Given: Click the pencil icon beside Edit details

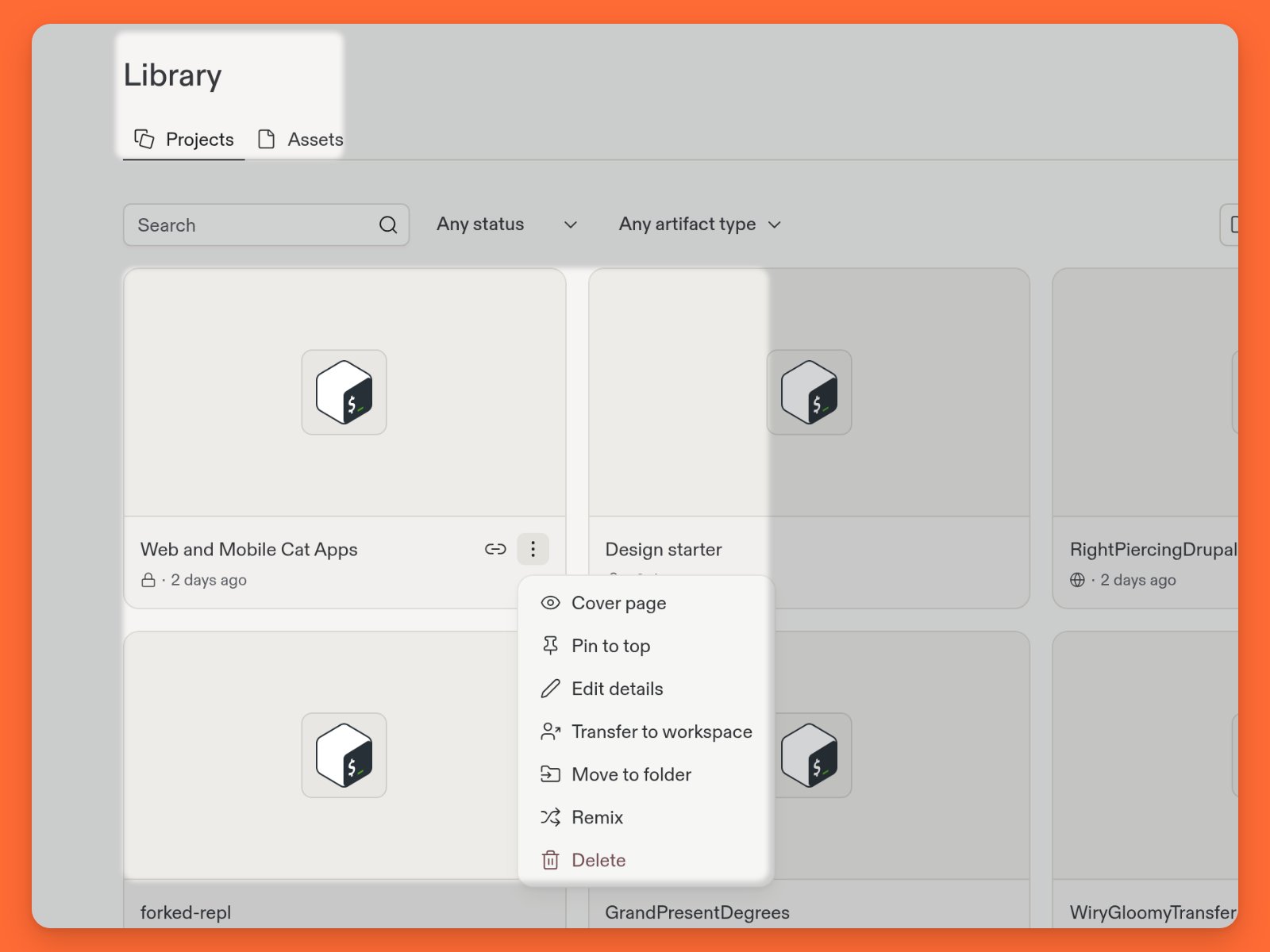Looking at the screenshot, I should [x=550, y=689].
